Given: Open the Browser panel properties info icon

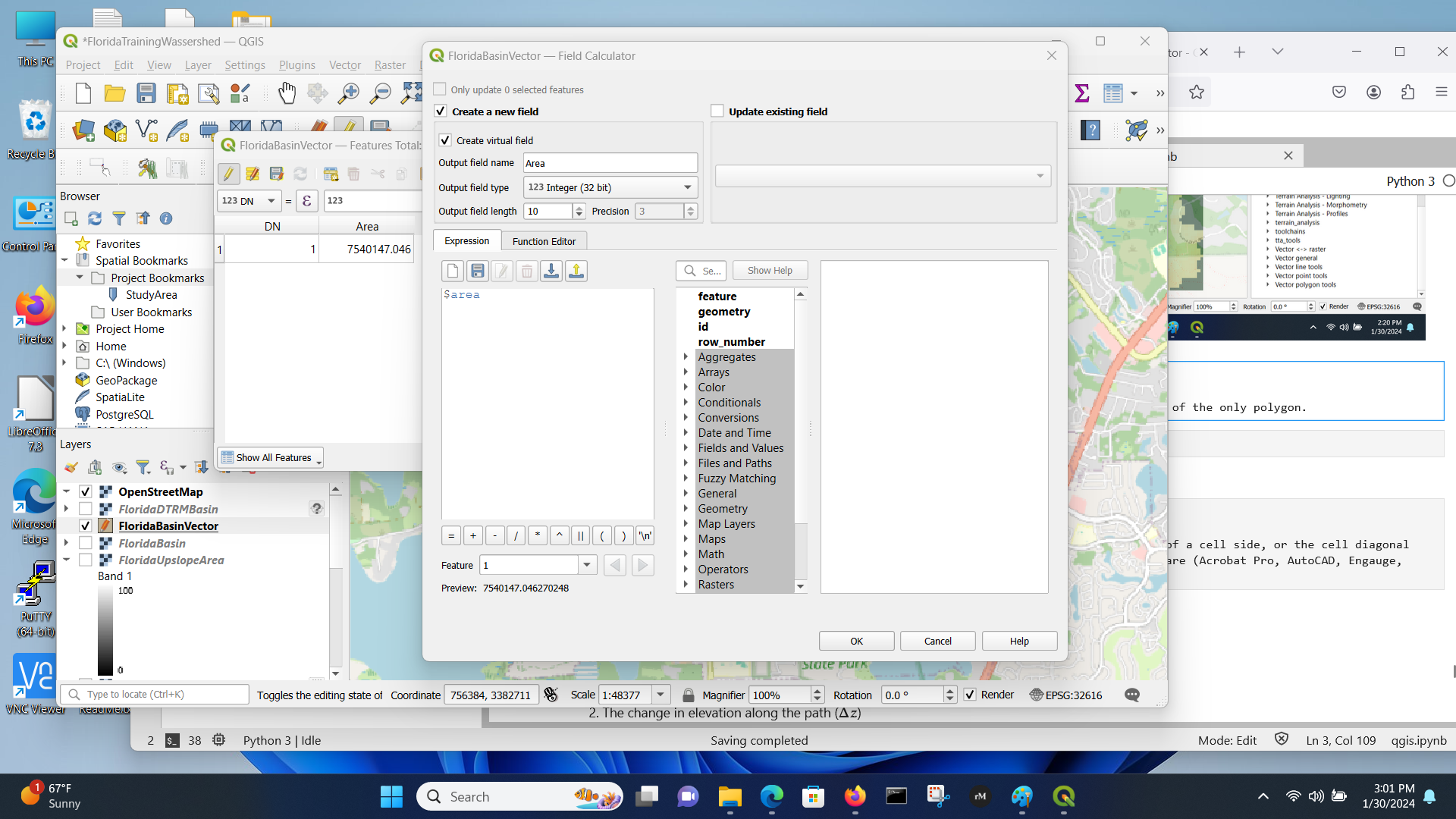Looking at the screenshot, I should (x=166, y=218).
